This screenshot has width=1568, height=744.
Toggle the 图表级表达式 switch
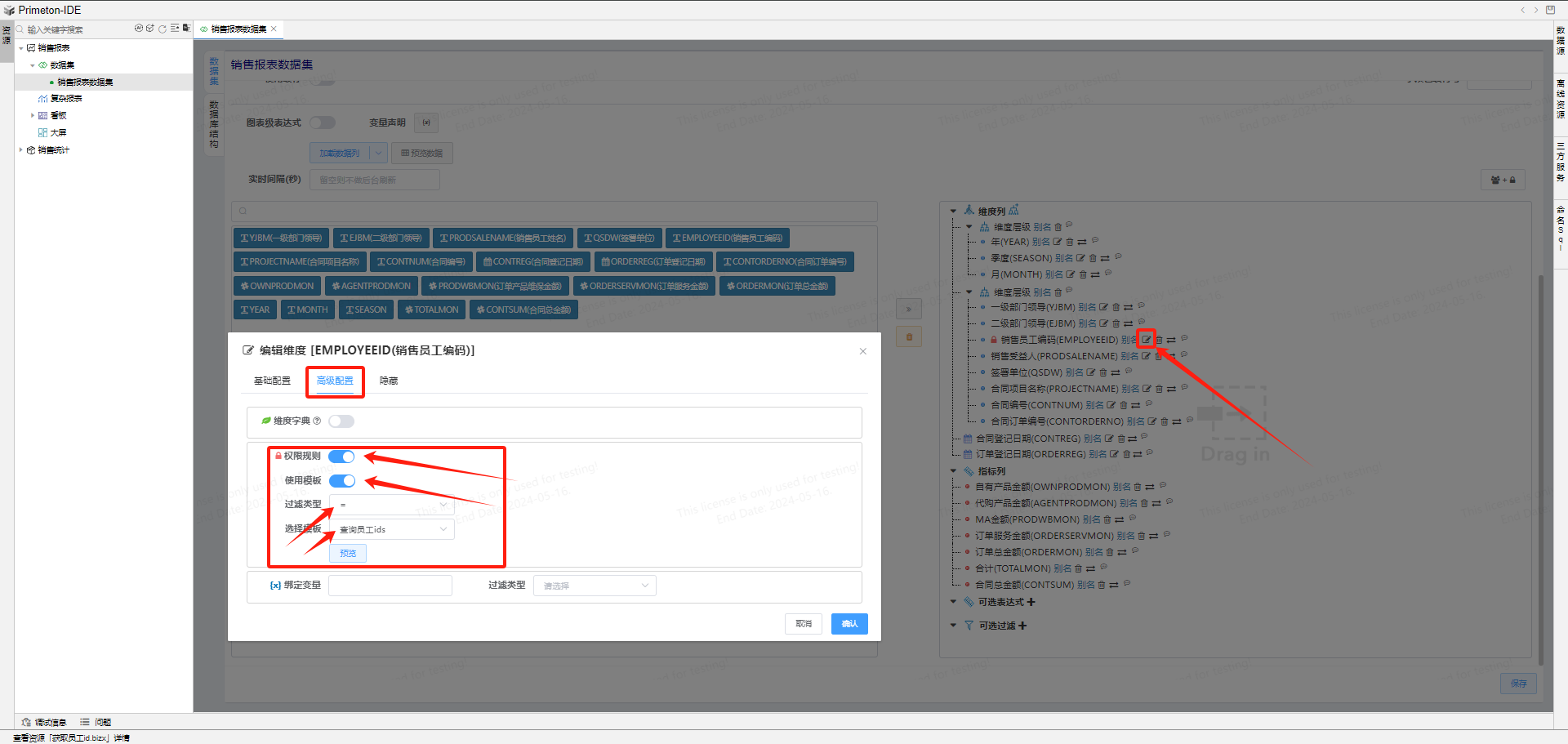pos(323,123)
